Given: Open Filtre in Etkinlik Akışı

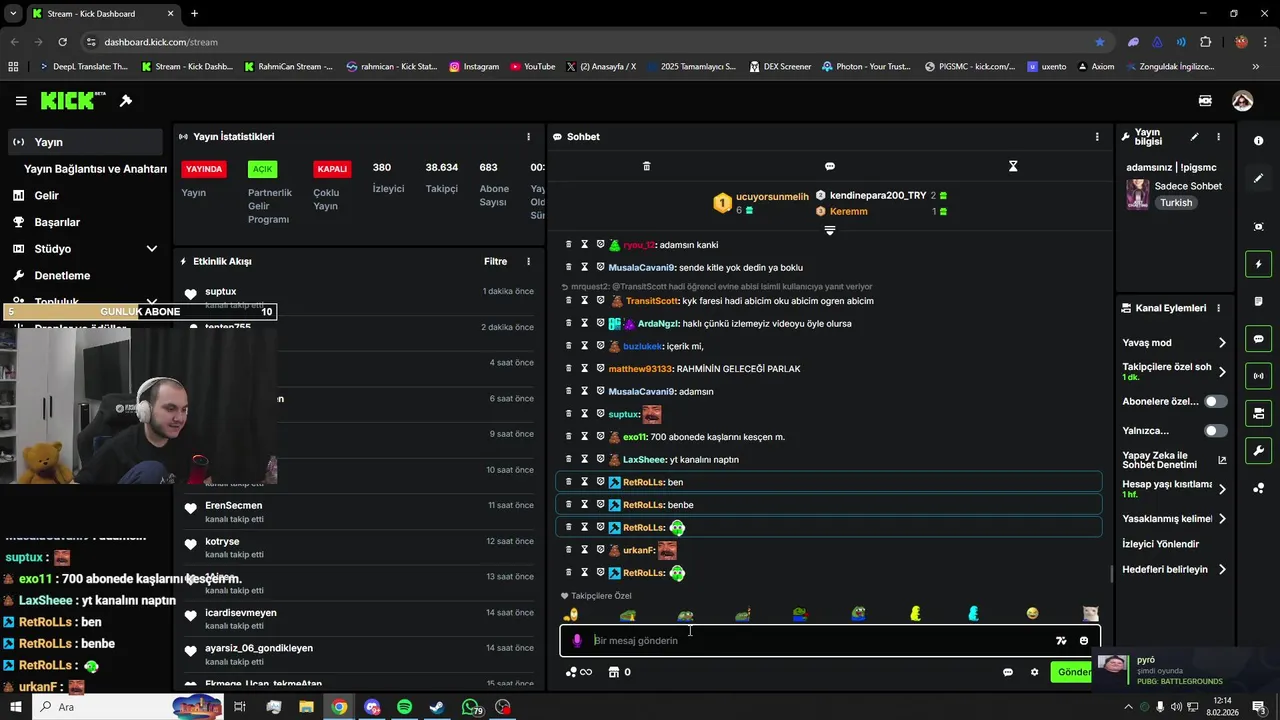Looking at the screenshot, I should click(x=495, y=262).
